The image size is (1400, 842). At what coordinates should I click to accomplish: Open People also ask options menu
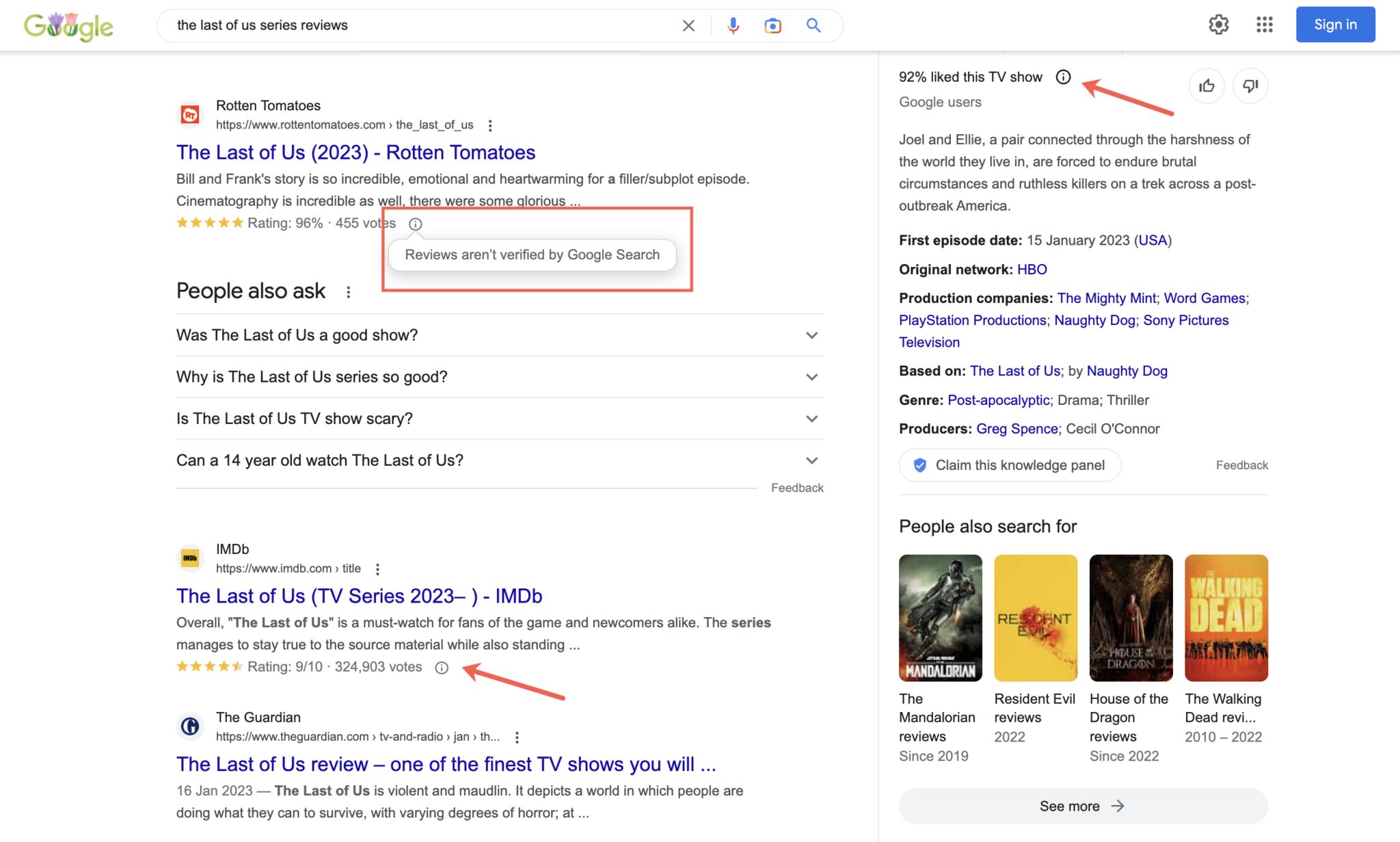coord(349,292)
